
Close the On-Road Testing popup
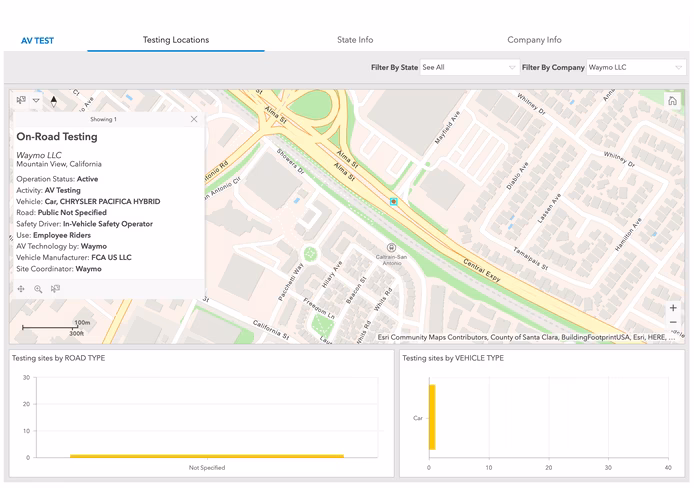[x=194, y=119]
